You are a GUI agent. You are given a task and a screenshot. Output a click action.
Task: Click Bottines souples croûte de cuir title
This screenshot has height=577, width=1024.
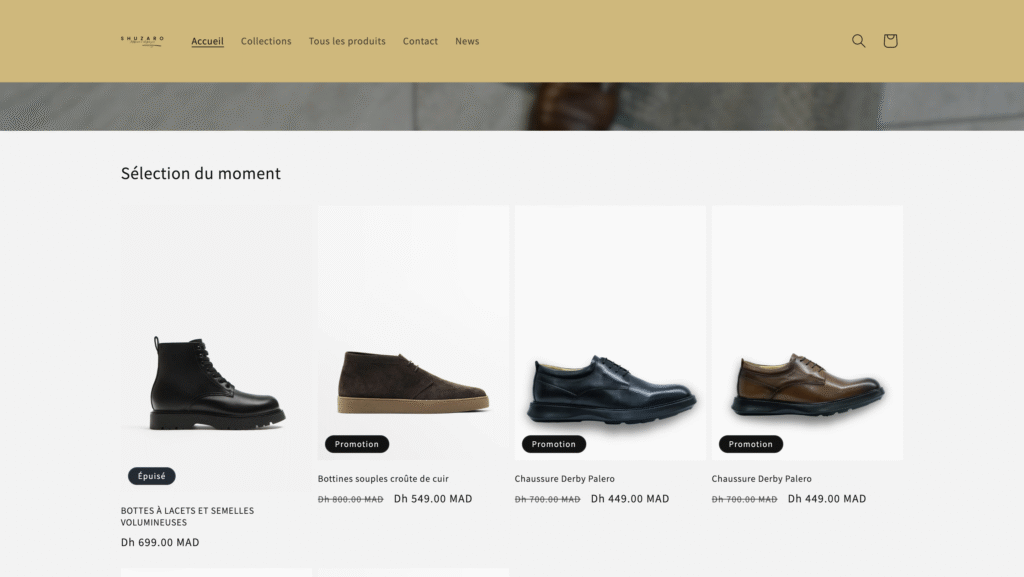click(383, 479)
